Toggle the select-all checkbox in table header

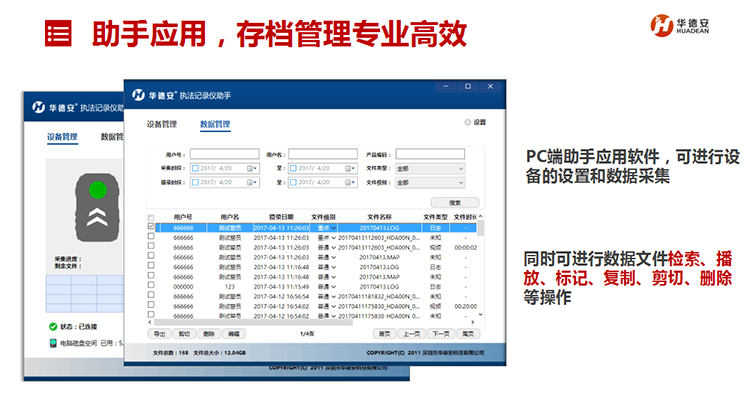point(151,217)
